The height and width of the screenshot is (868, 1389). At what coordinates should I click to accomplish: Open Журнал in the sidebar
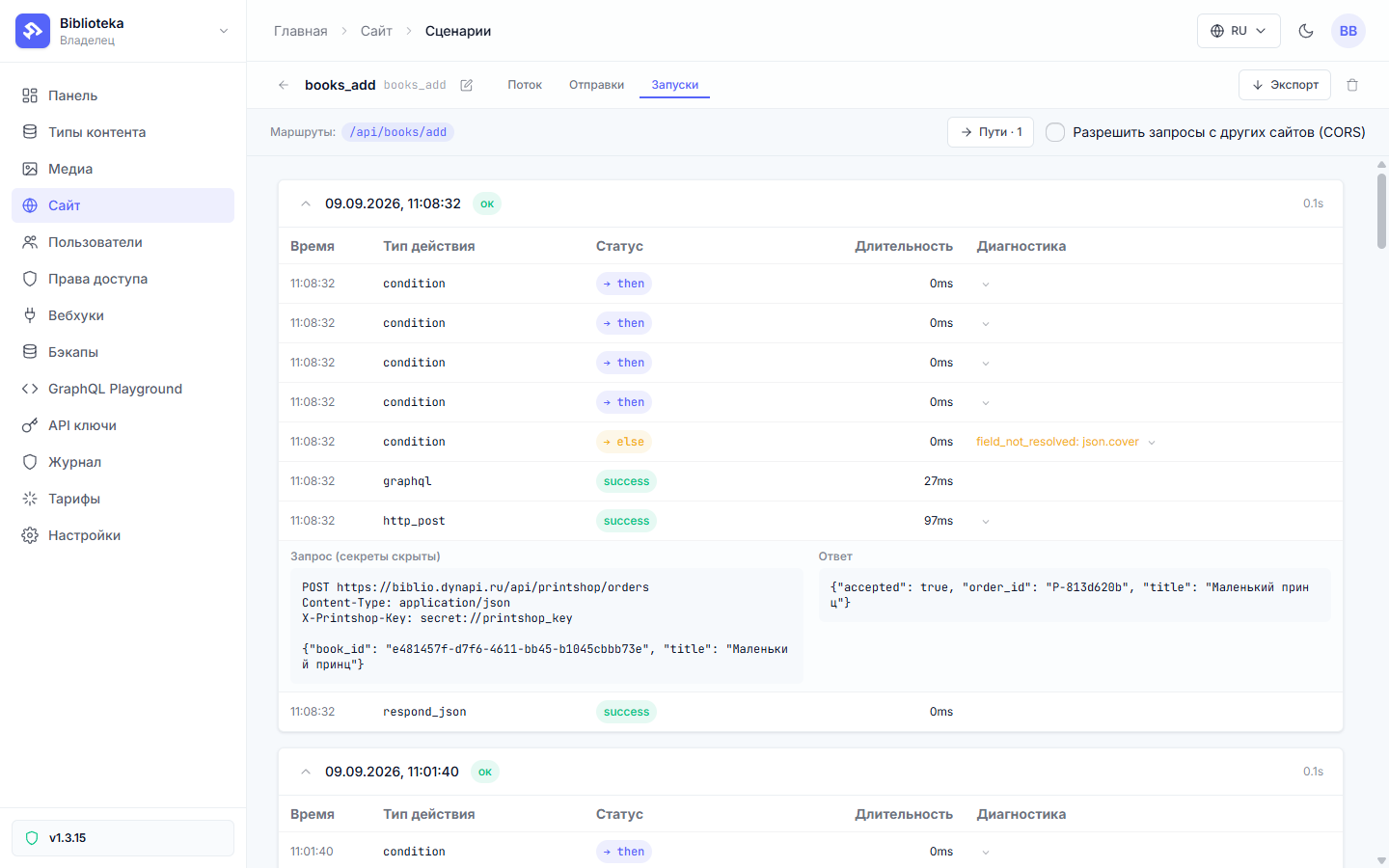click(123, 462)
